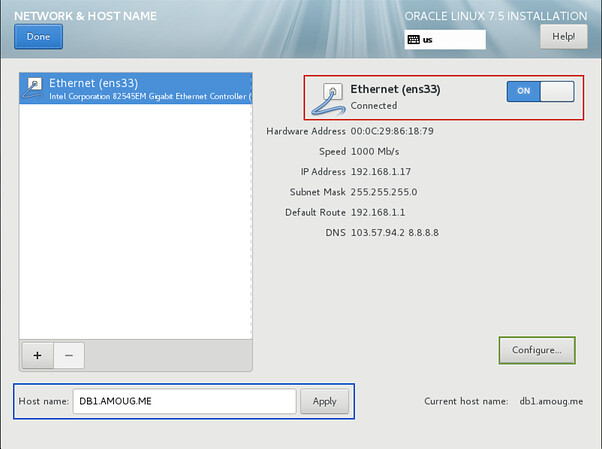Add a network device with plus button
Image resolution: width=602 pixels, height=449 pixels.
click(x=37, y=355)
